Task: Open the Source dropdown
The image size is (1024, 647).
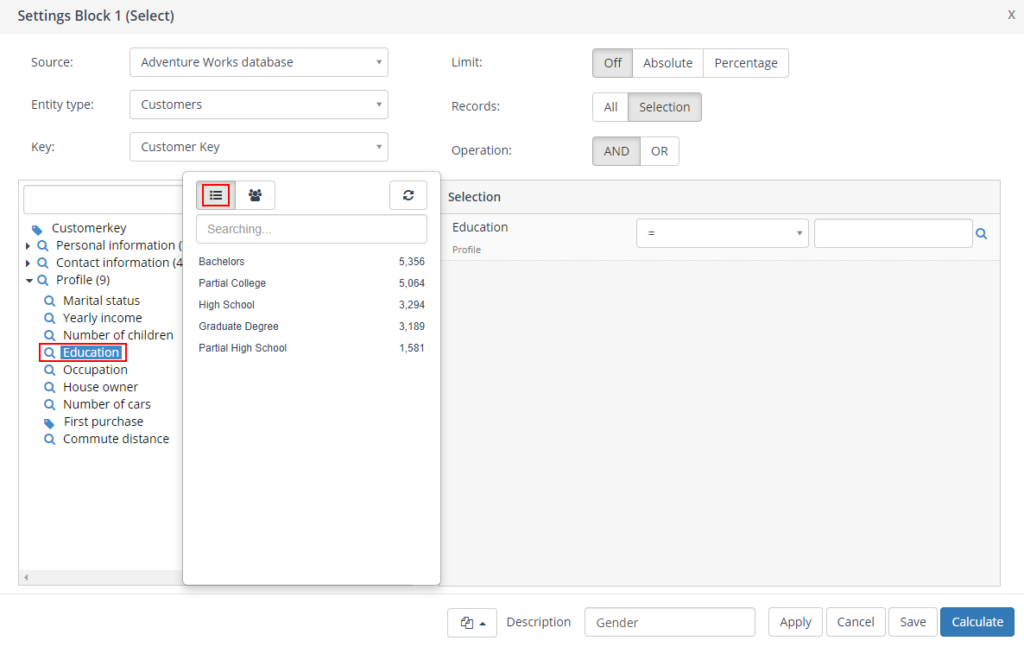Action: [259, 62]
